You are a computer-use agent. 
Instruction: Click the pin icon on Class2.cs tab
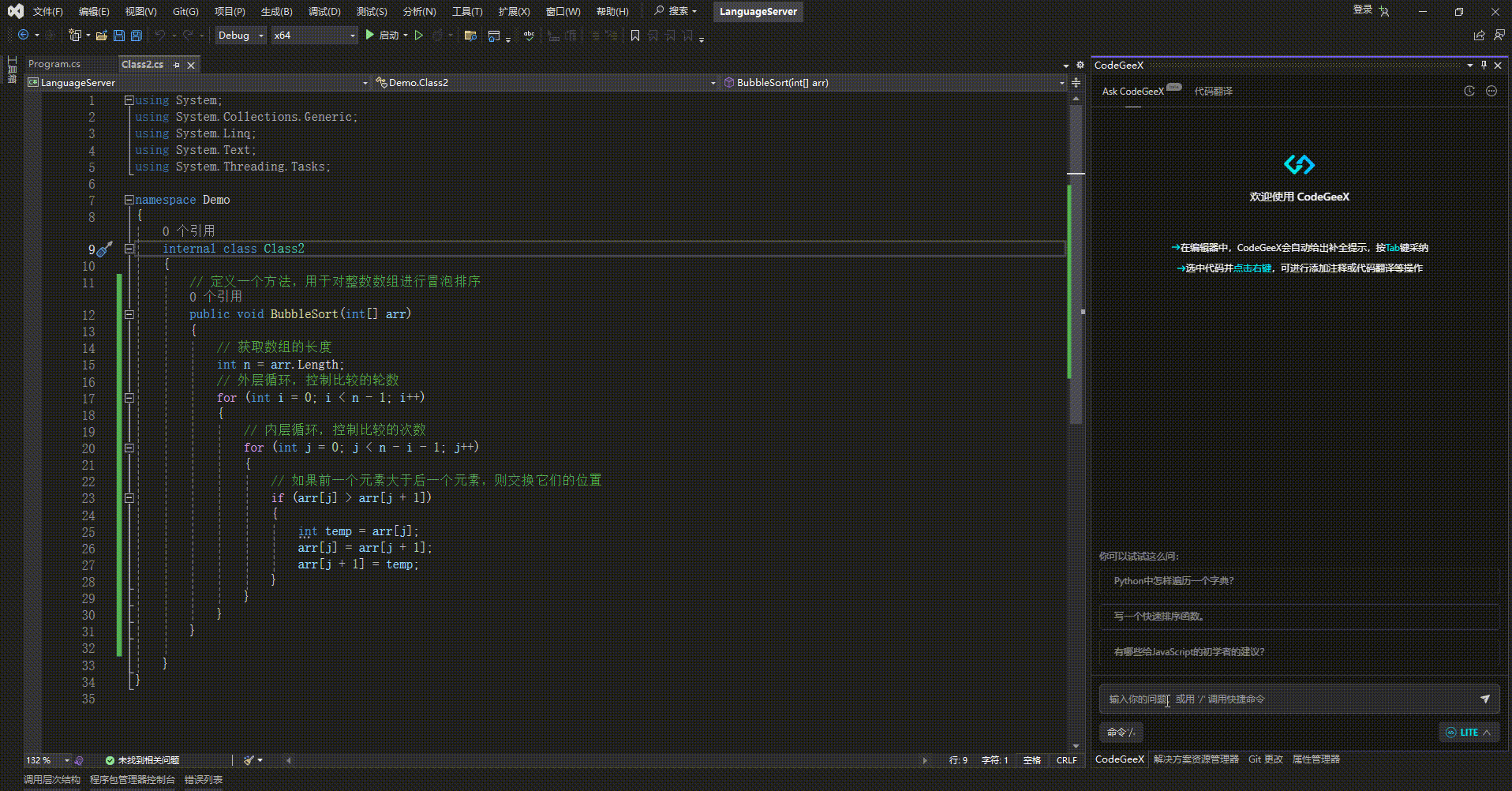pos(177,65)
